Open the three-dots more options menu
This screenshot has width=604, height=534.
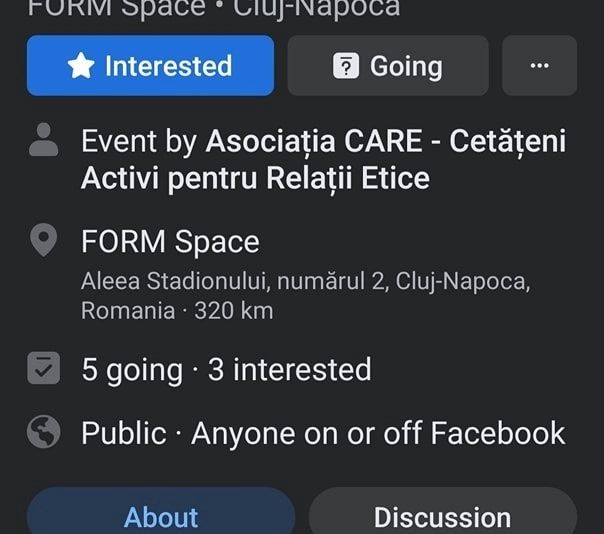coord(539,65)
